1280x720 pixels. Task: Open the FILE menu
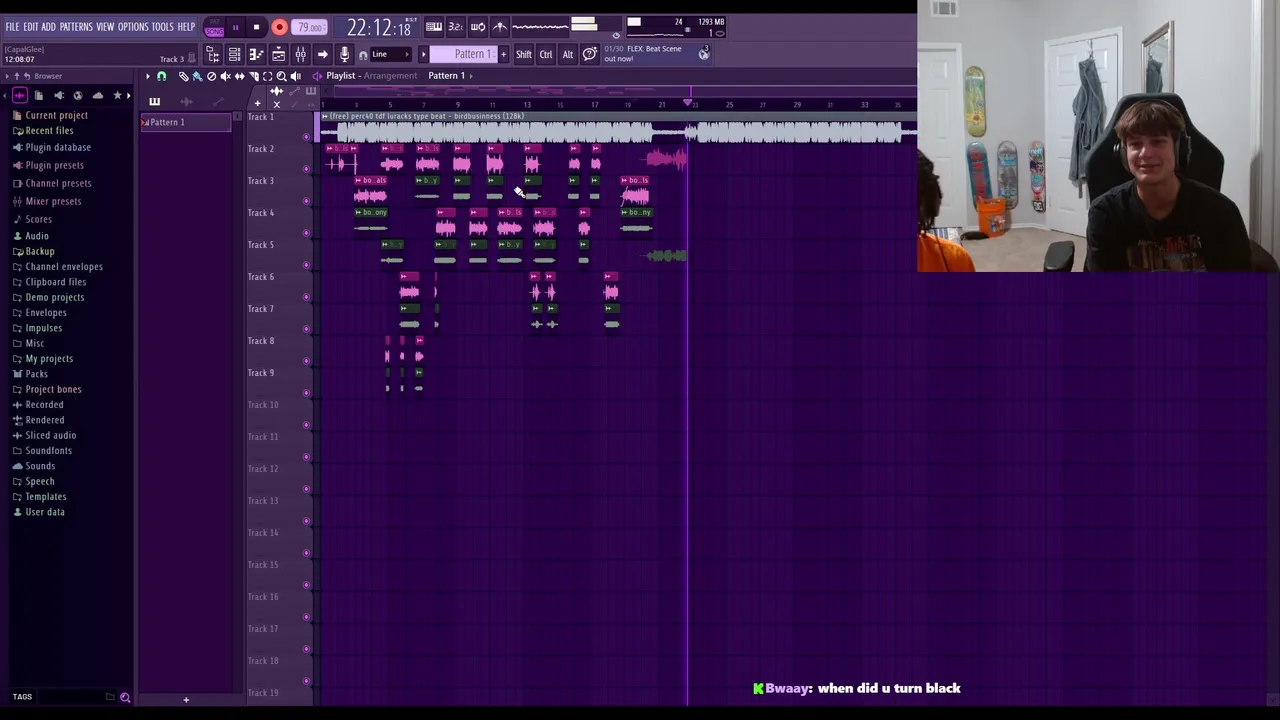point(12,27)
